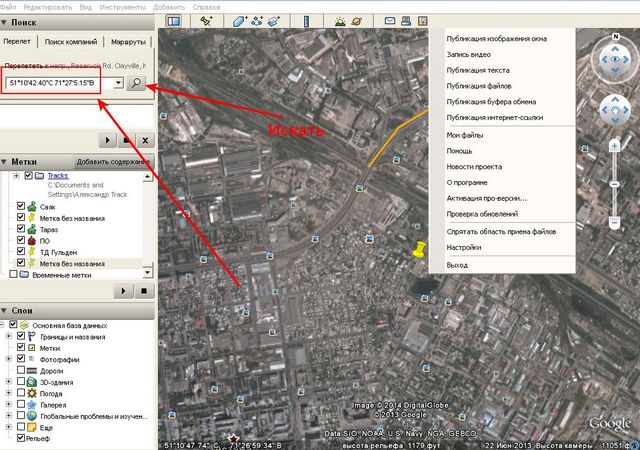The height and width of the screenshot is (450, 640).
Task: Choose Настройки from the menu
Action: pos(464,247)
